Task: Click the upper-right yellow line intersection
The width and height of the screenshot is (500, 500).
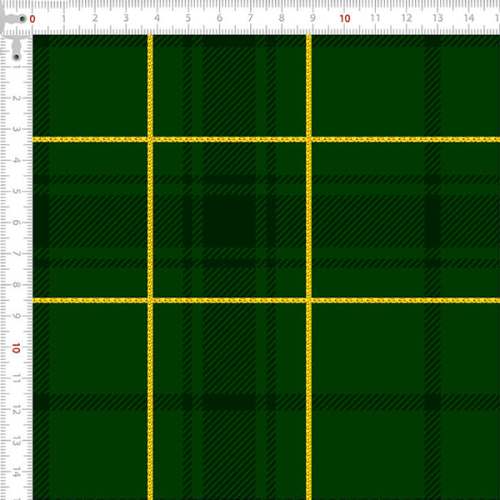Action: (x=309, y=139)
